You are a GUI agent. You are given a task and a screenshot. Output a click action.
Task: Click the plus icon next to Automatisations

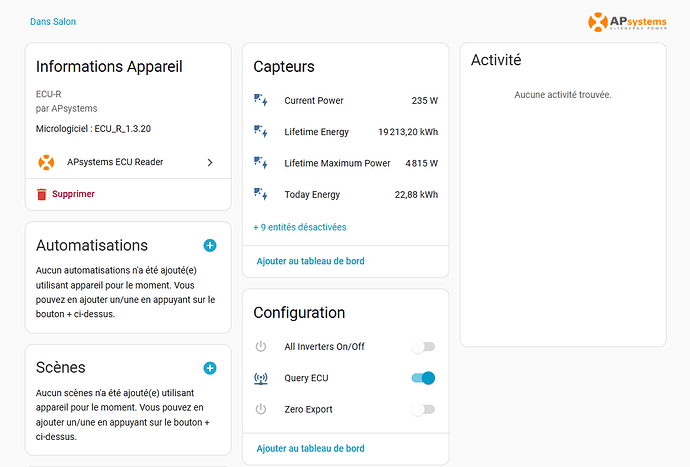click(210, 245)
